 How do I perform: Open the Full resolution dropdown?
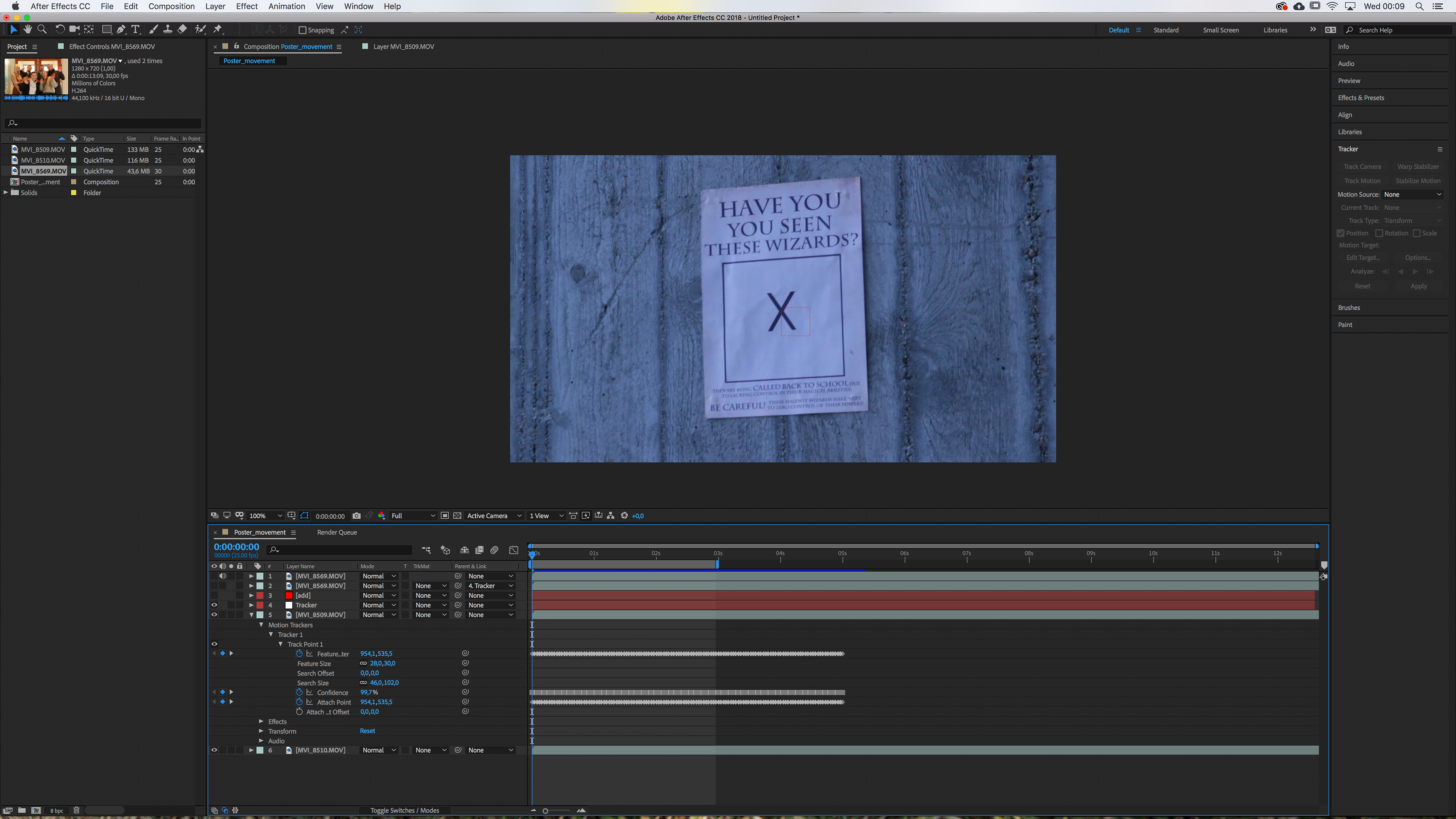point(413,516)
